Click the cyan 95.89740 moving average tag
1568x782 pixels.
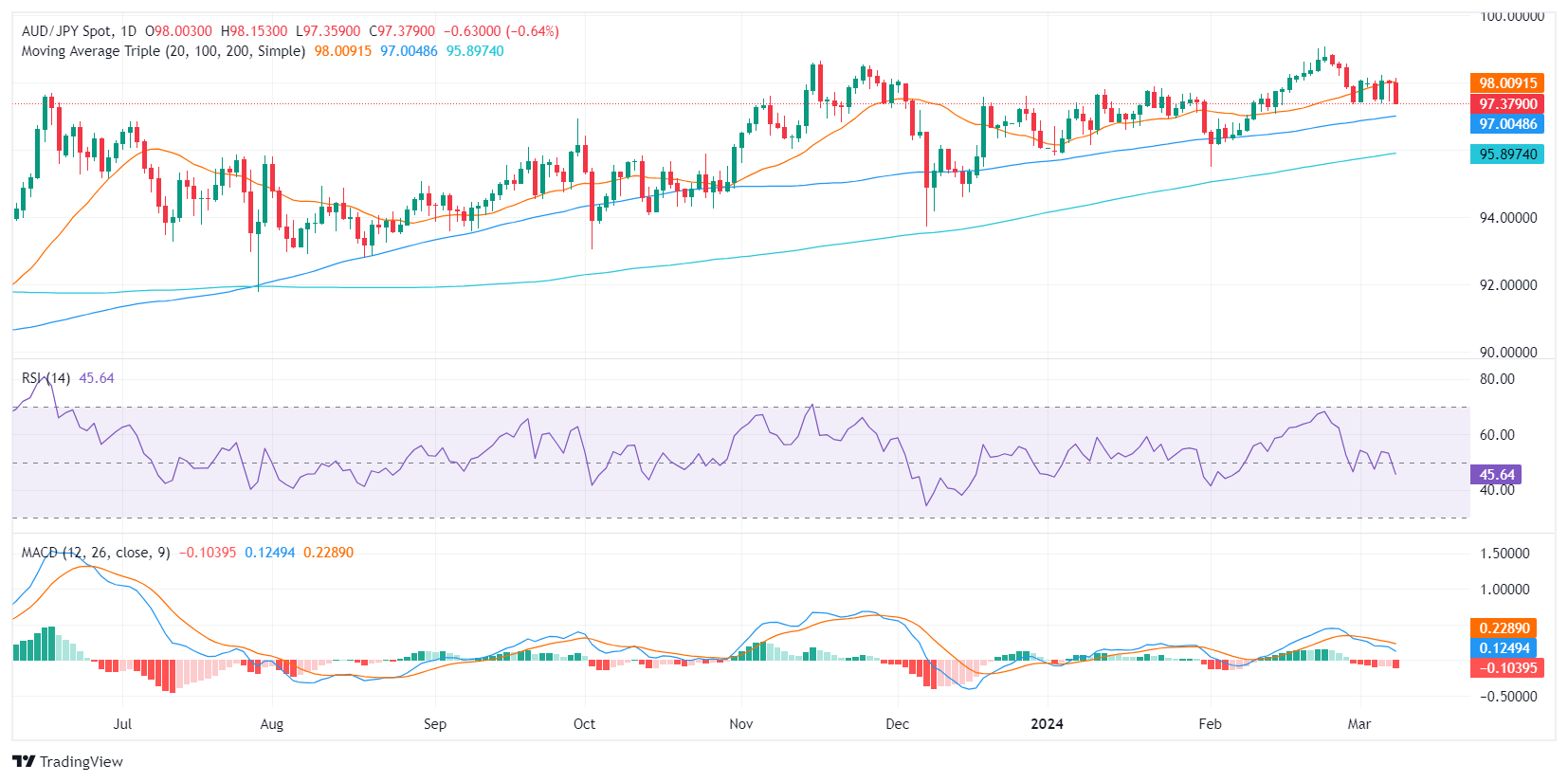1506,154
